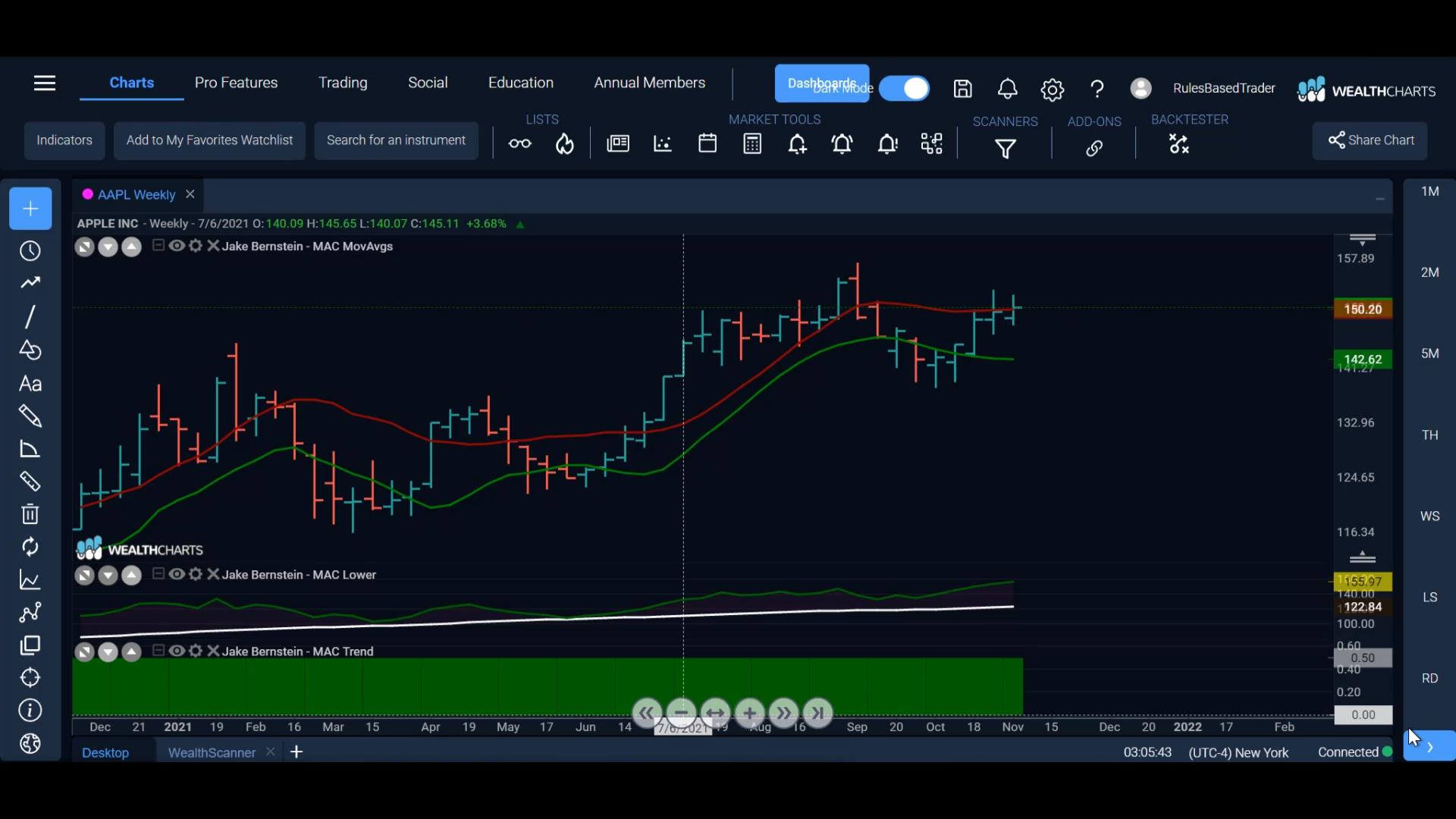Expand the right sidebar chevron
This screenshot has width=1456, height=819.
pyautogui.click(x=1429, y=746)
